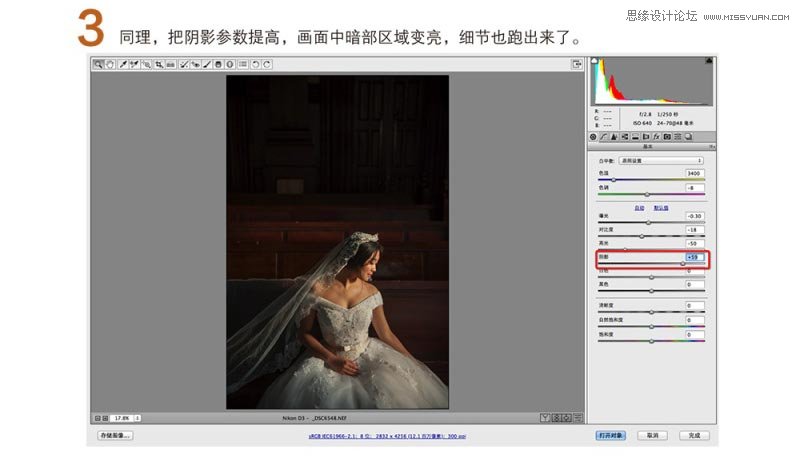This screenshot has height=462, width=800.
Task: Select the Hand tool
Action: pyautogui.click(x=109, y=64)
